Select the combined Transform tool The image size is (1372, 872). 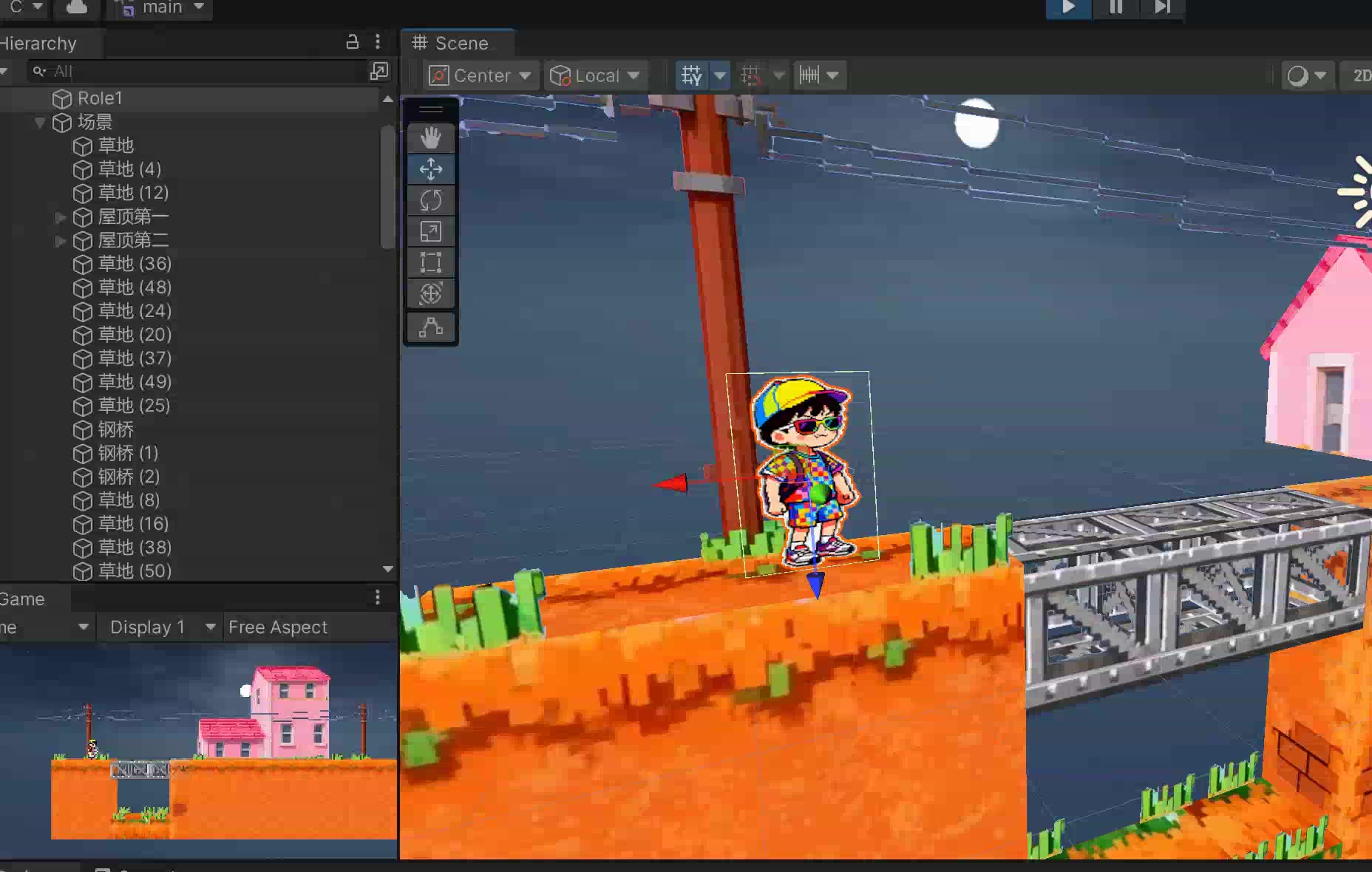(x=431, y=293)
